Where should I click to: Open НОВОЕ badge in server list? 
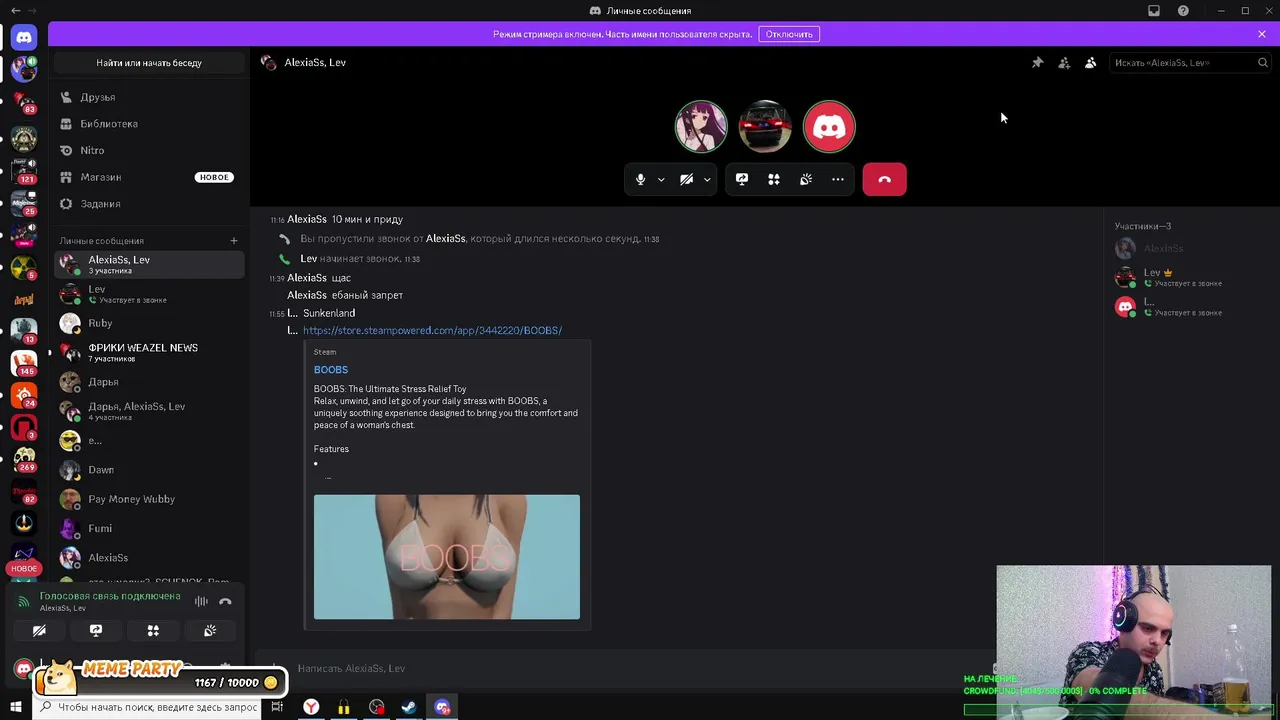[x=24, y=568]
